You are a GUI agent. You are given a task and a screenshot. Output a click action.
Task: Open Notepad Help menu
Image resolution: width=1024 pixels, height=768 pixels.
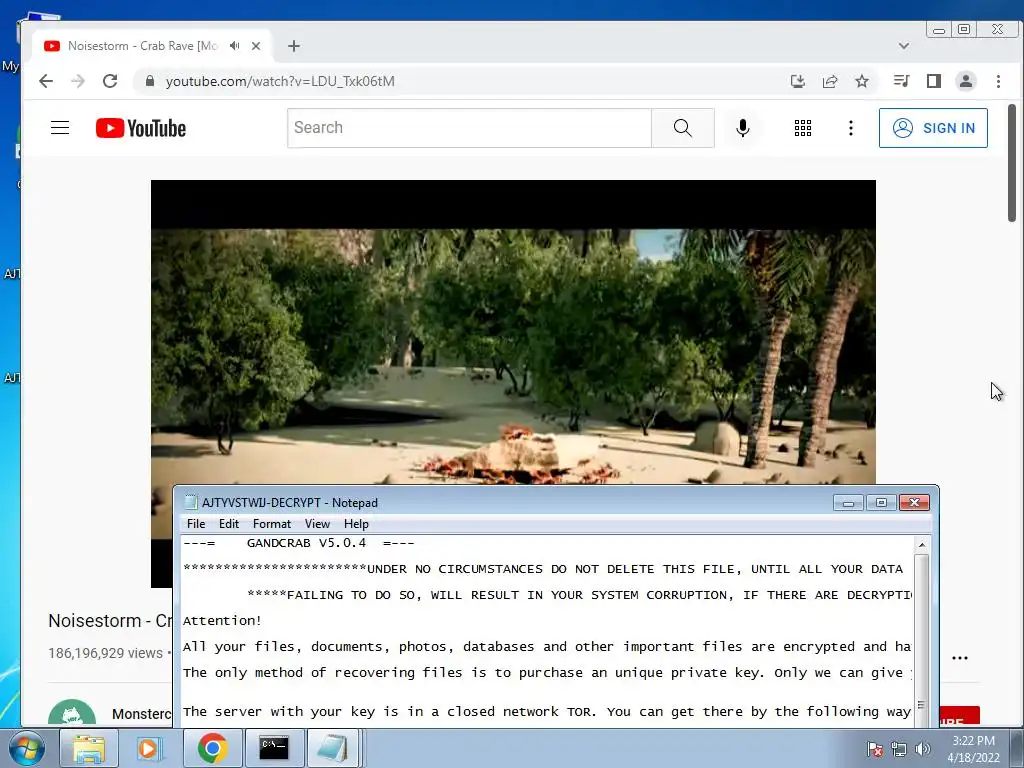pos(356,524)
